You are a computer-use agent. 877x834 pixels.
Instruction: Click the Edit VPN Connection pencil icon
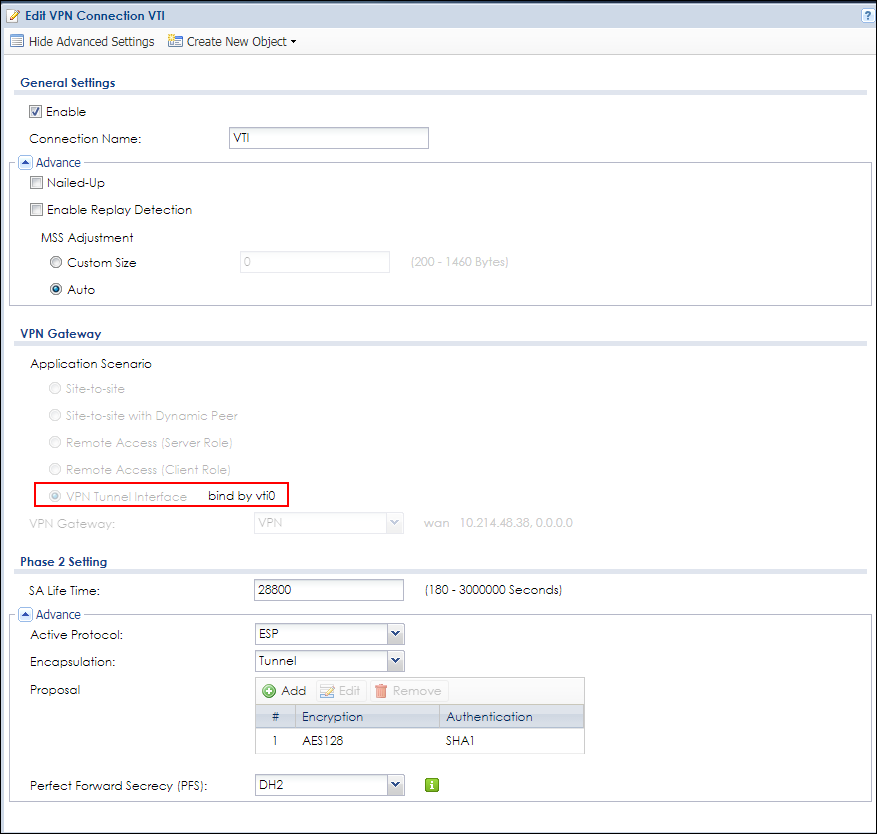tap(13, 15)
